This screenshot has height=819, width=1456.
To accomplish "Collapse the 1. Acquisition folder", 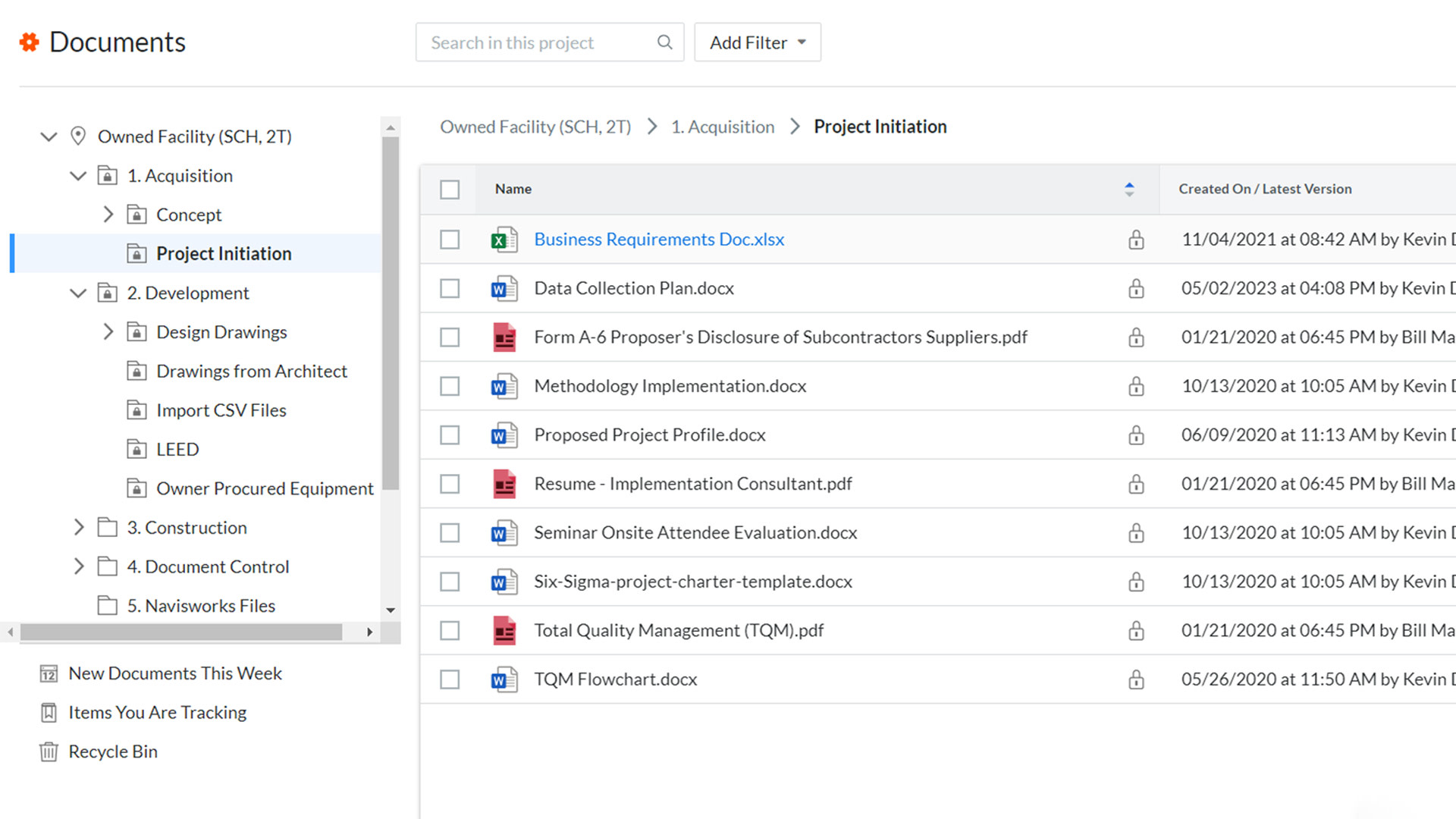I will pyautogui.click(x=77, y=175).
